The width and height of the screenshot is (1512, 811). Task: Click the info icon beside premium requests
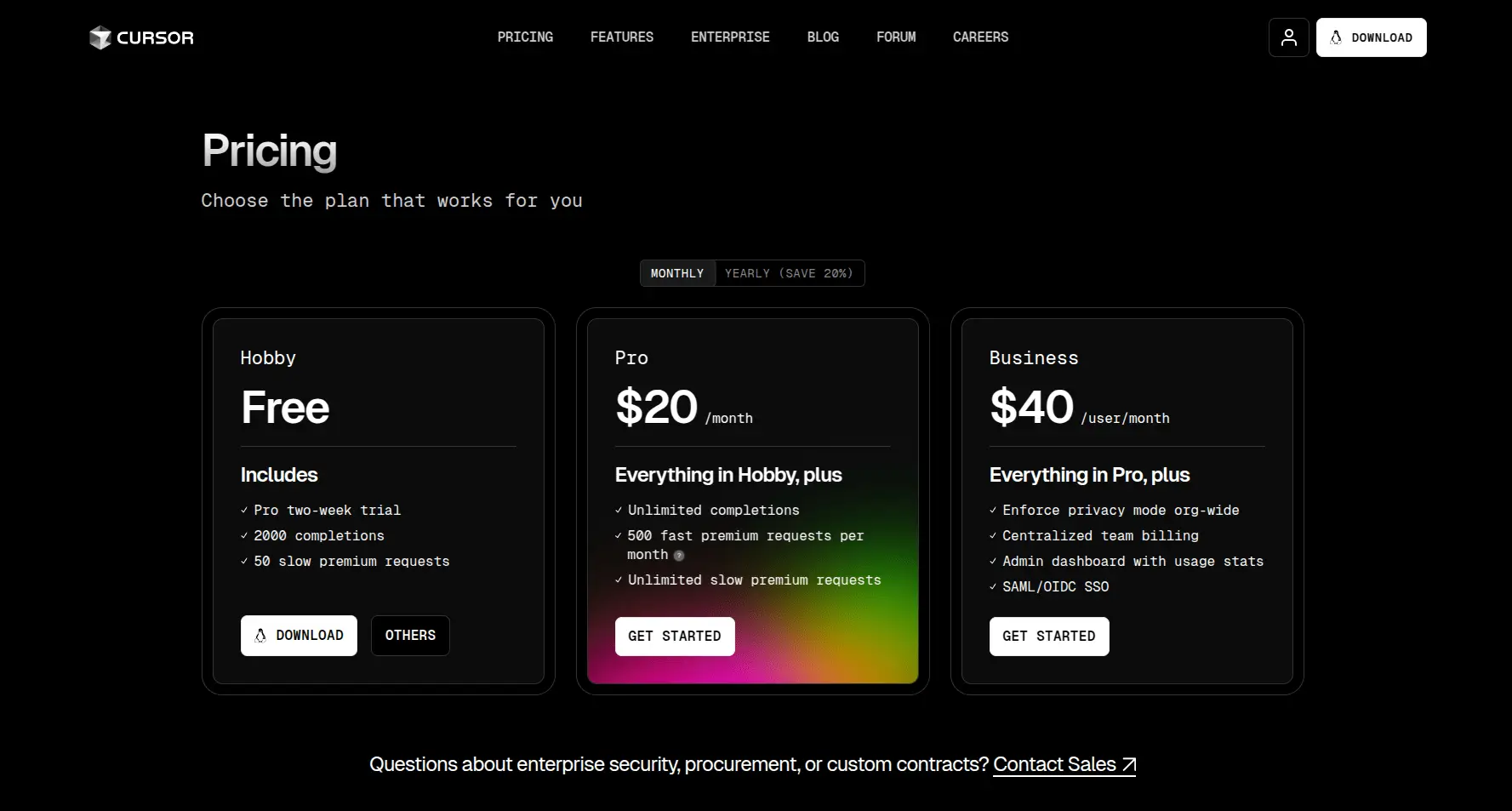click(x=679, y=556)
